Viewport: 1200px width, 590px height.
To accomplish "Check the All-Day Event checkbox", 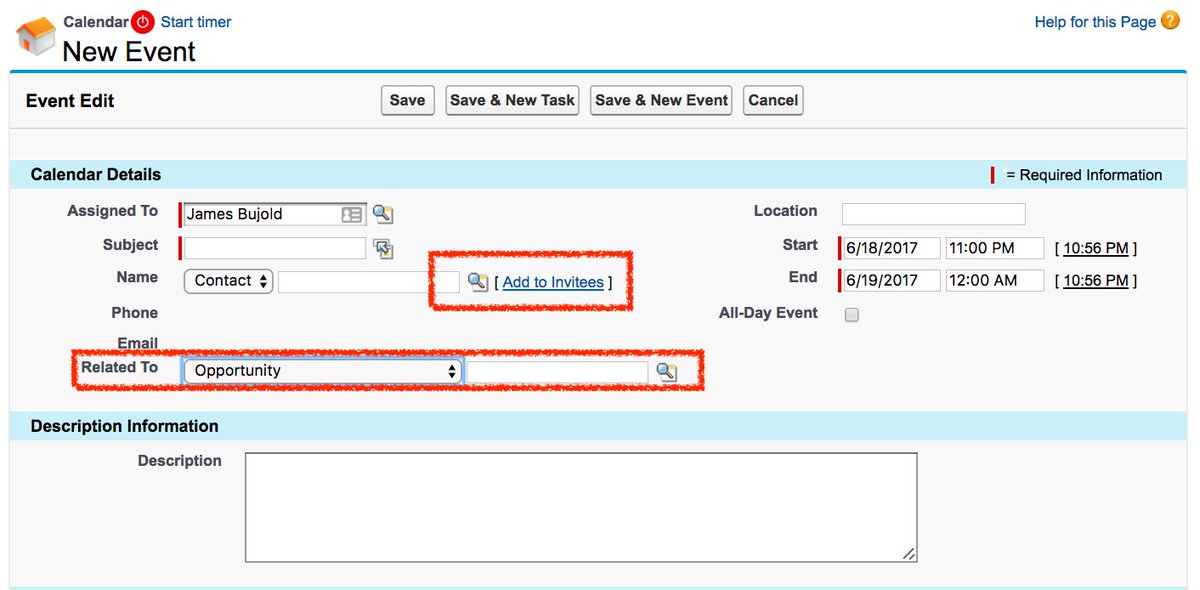I will (x=852, y=315).
